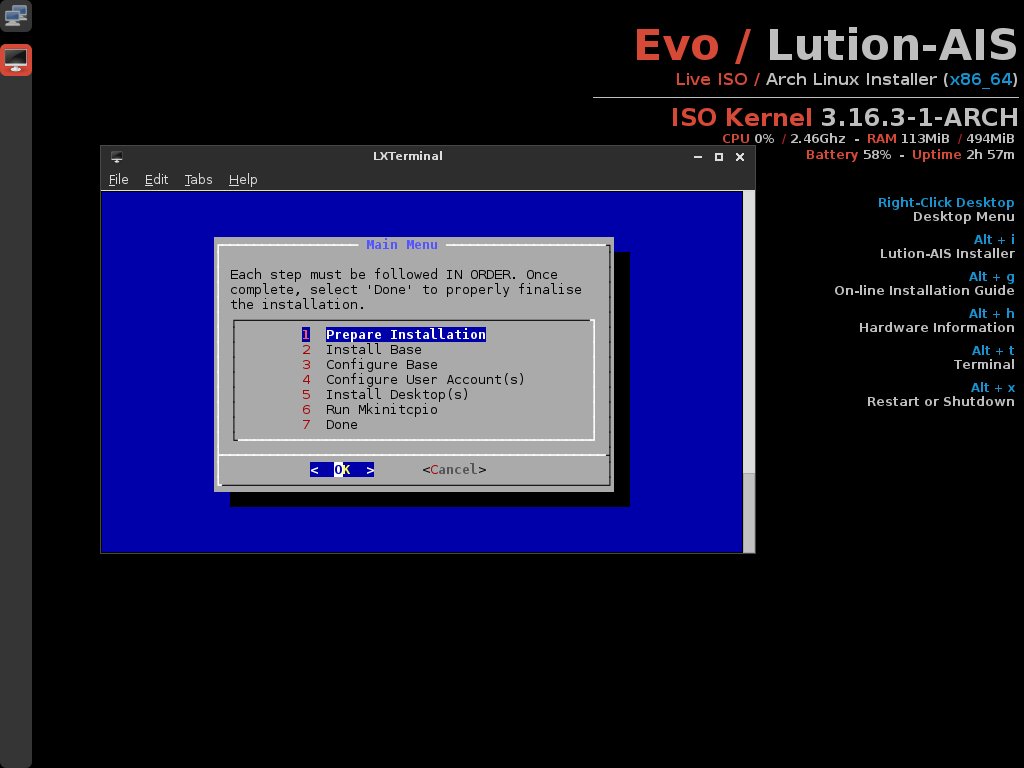Click the Battery 58% readout
Screen dimensions: 1024x768
tap(848, 155)
